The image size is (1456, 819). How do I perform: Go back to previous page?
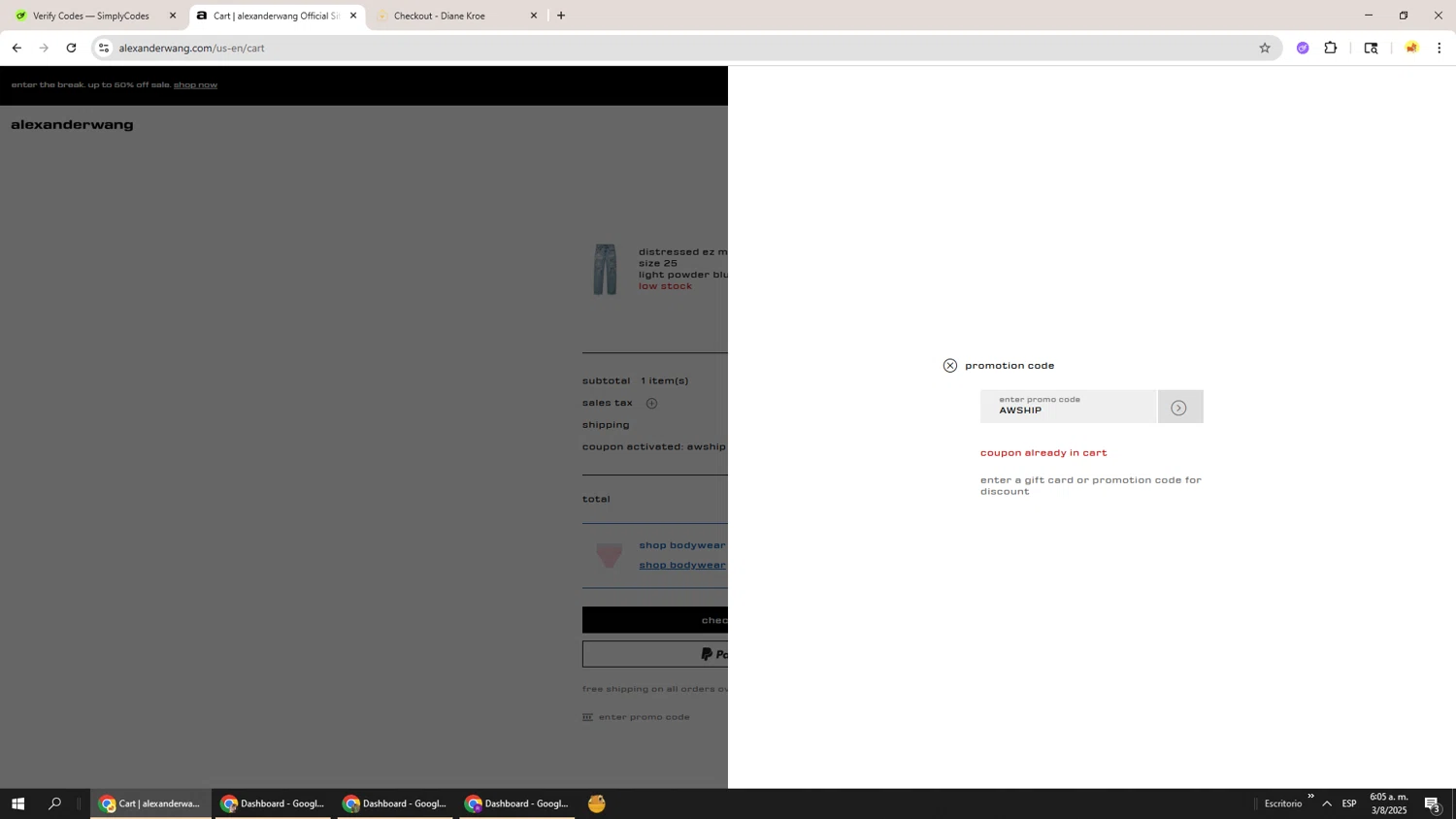[17, 48]
